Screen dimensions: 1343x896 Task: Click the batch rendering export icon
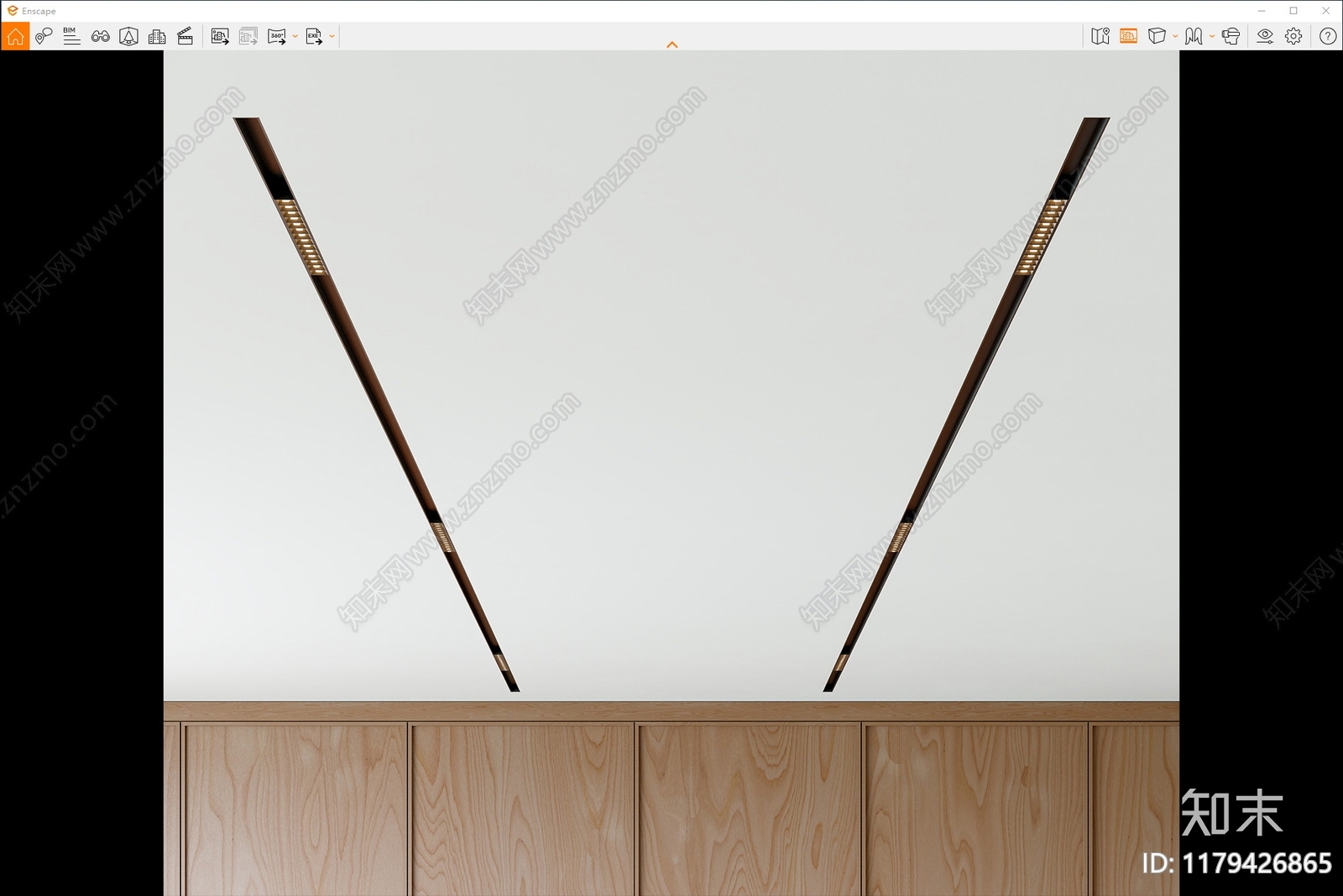click(248, 36)
